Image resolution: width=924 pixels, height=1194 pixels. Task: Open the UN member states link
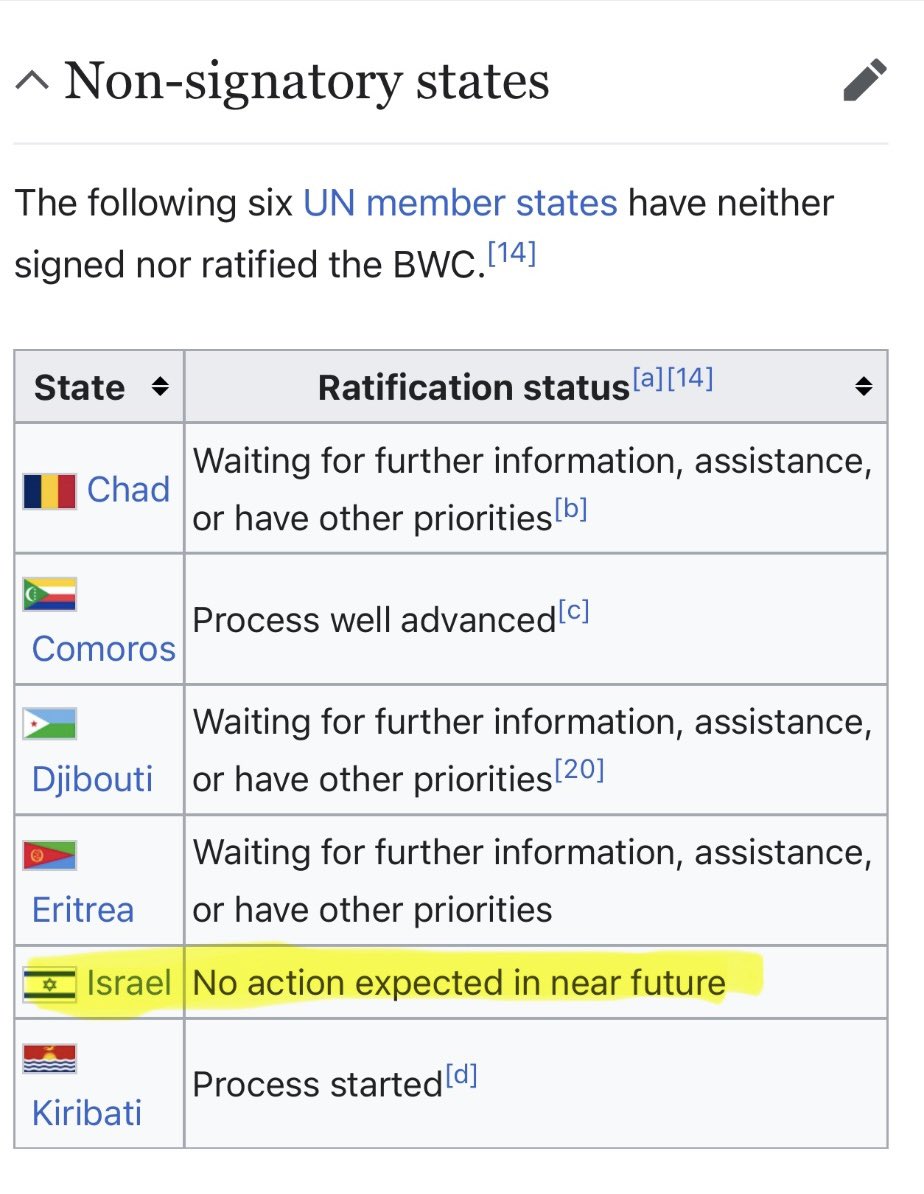tap(460, 203)
